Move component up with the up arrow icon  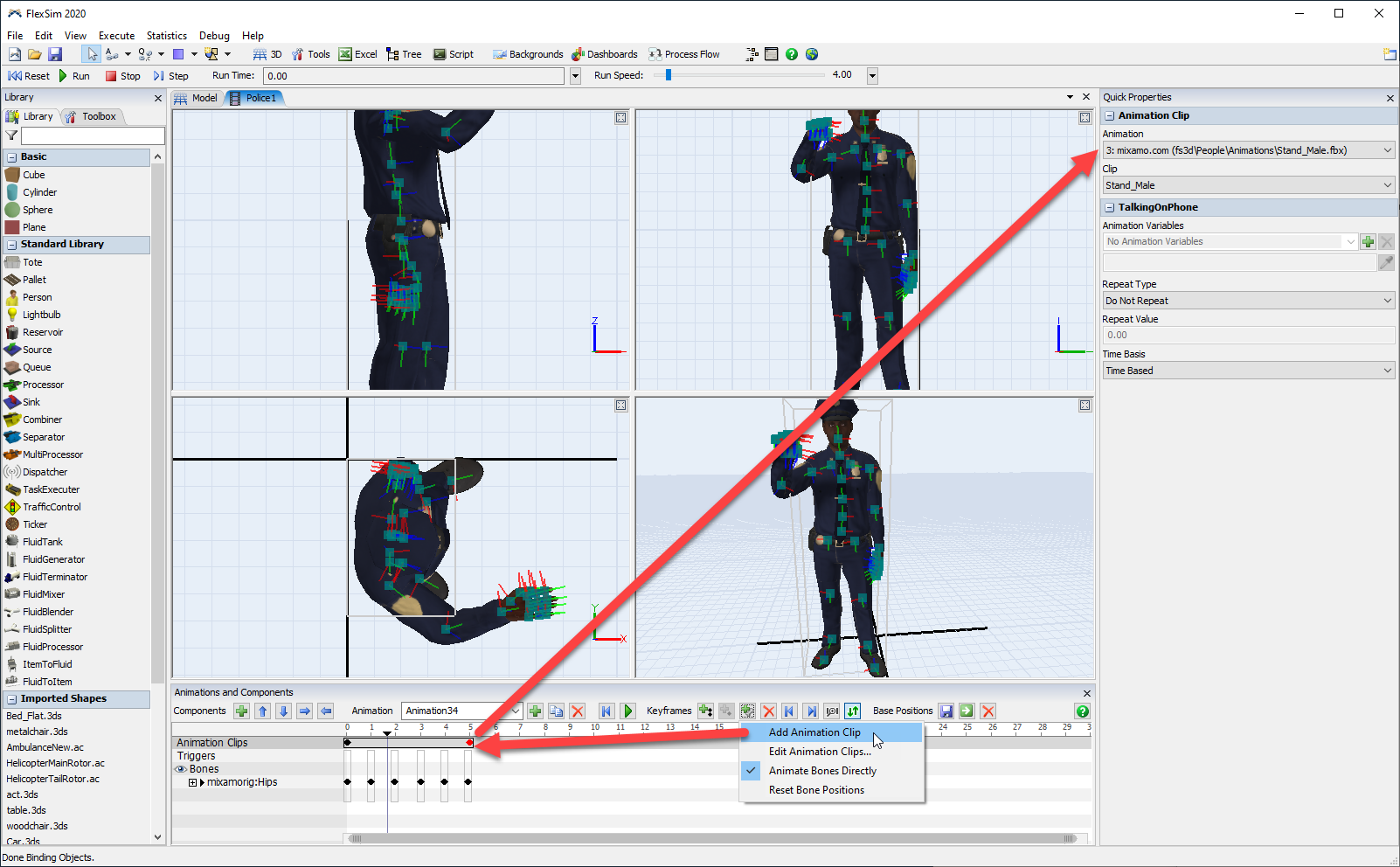tap(262, 711)
